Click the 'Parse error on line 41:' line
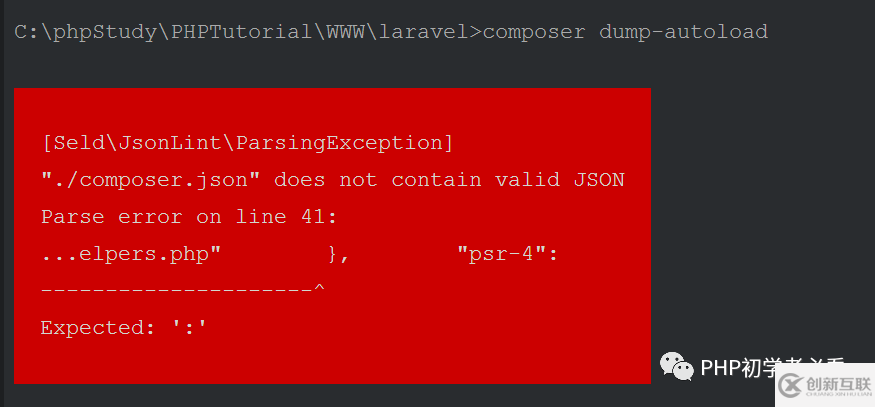This screenshot has height=407, width=875. pyautogui.click(x=189, y=217)
